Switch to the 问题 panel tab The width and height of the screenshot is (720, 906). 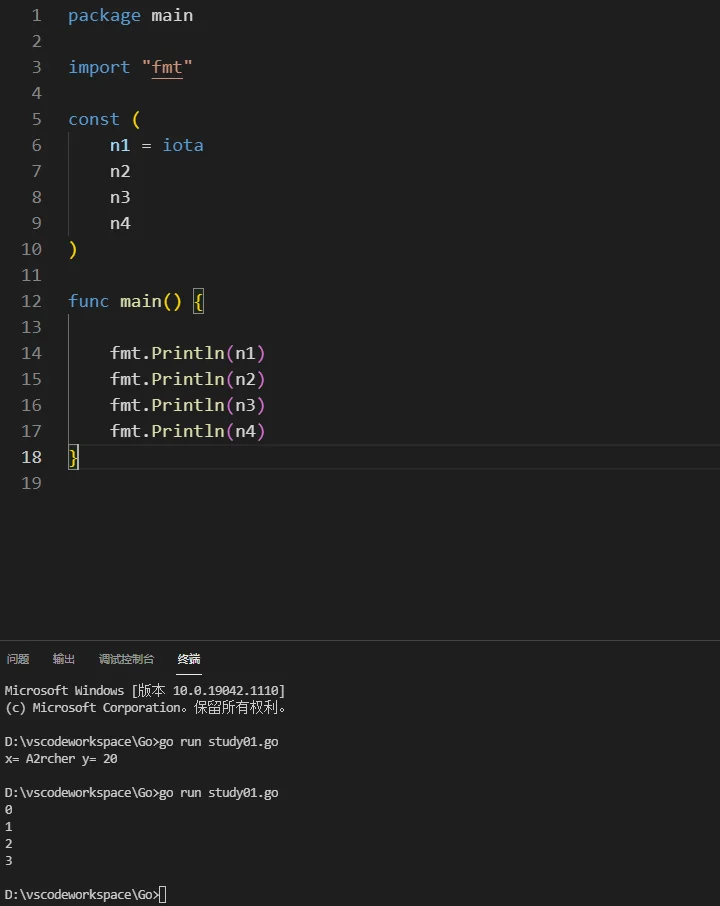click(x=18, y=659)
